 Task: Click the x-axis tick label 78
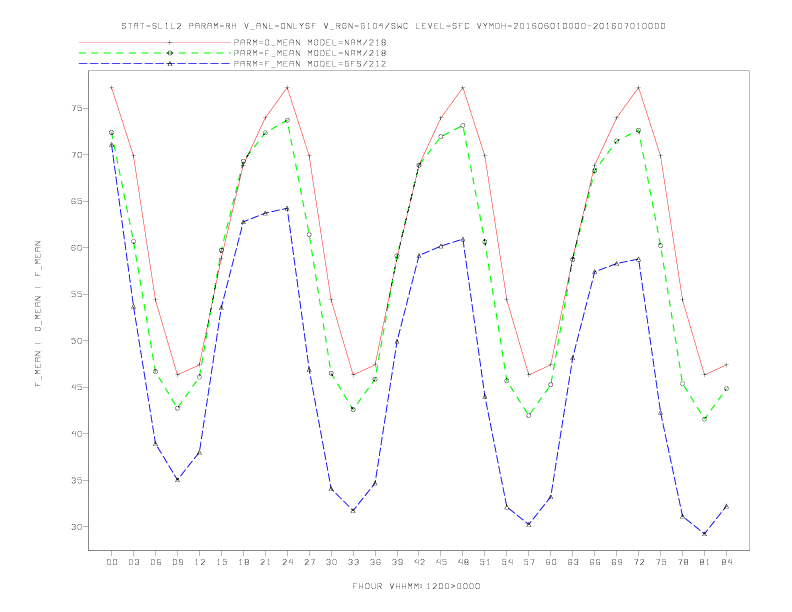pos(682,562)
